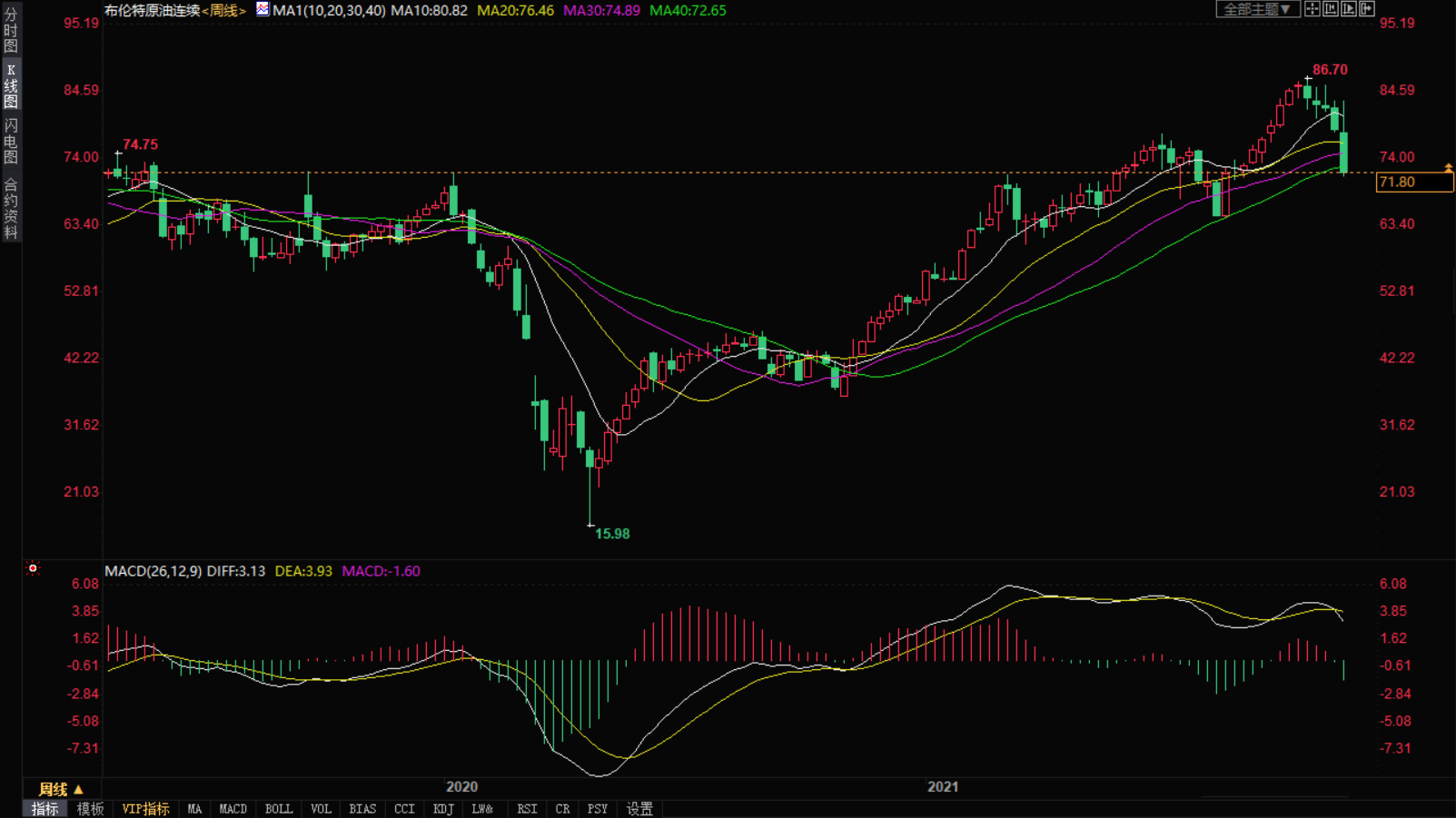Image resolution: width=1456 pixels, height=818 pixels.
Task: Switch to 分时图 view
Action: [x=11, y=30]
